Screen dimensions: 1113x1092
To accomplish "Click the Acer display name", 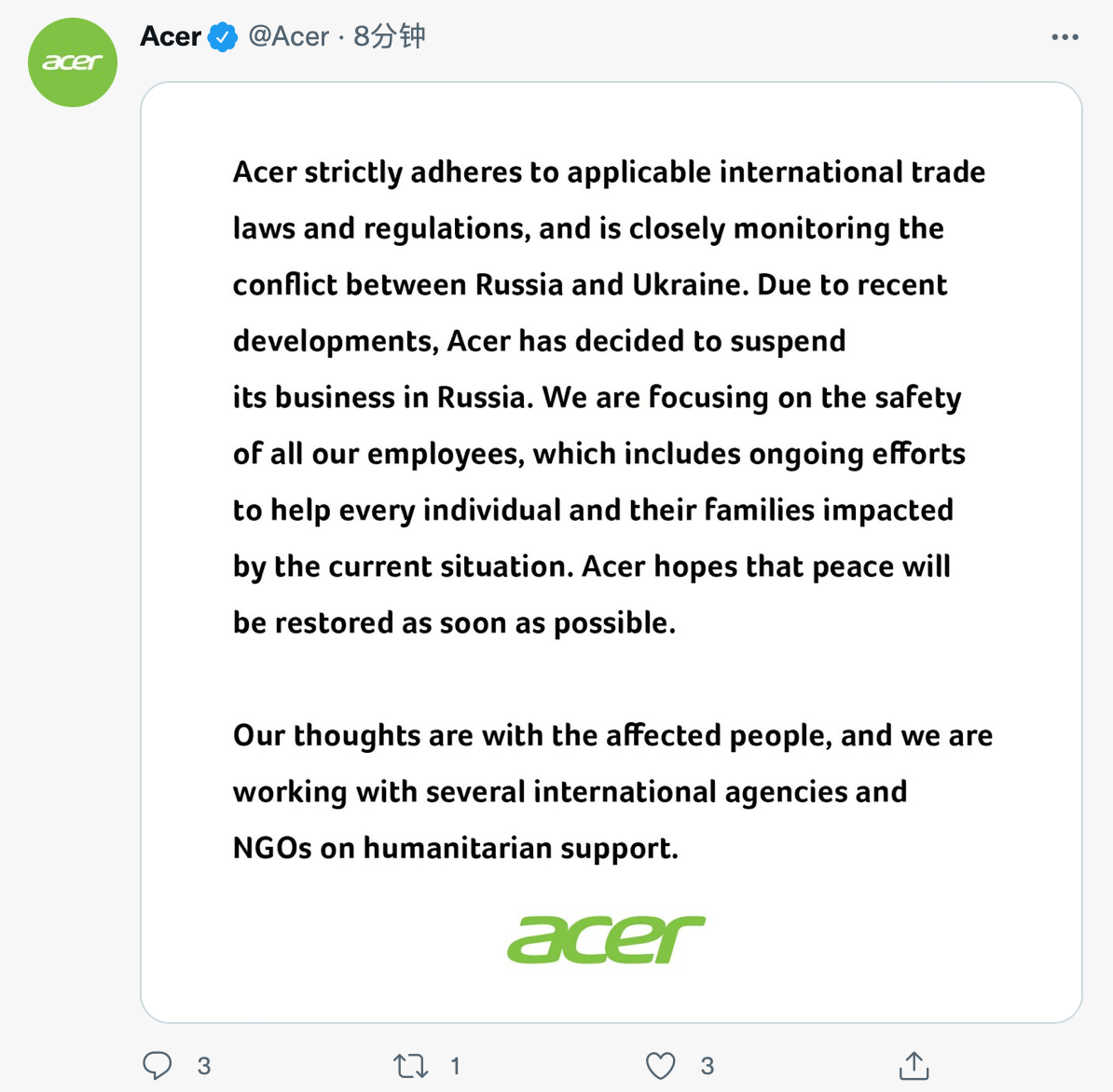I will click(171, 36).
